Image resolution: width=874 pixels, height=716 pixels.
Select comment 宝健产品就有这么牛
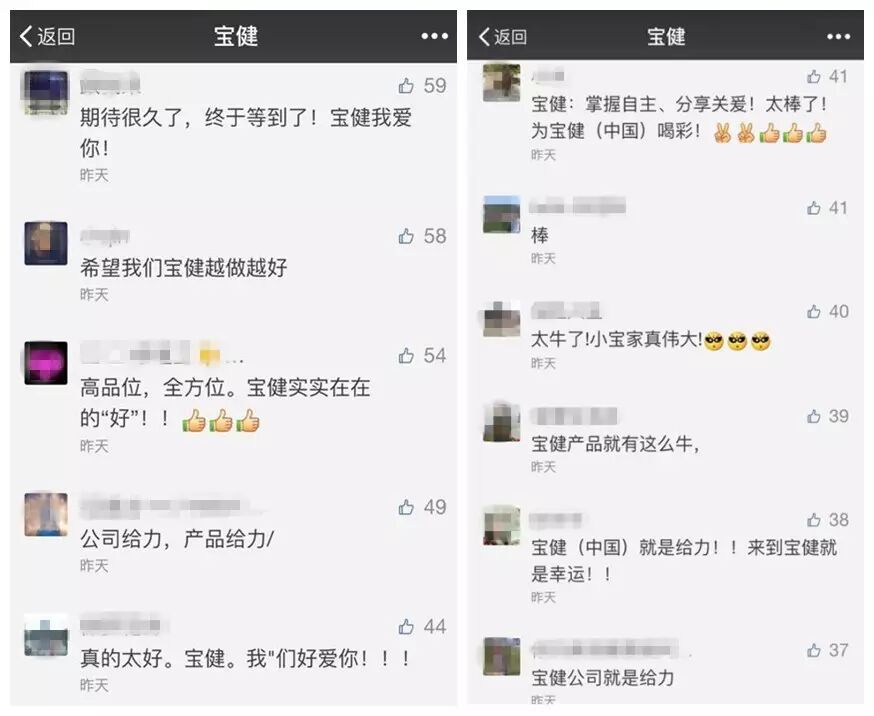[615, 444]
